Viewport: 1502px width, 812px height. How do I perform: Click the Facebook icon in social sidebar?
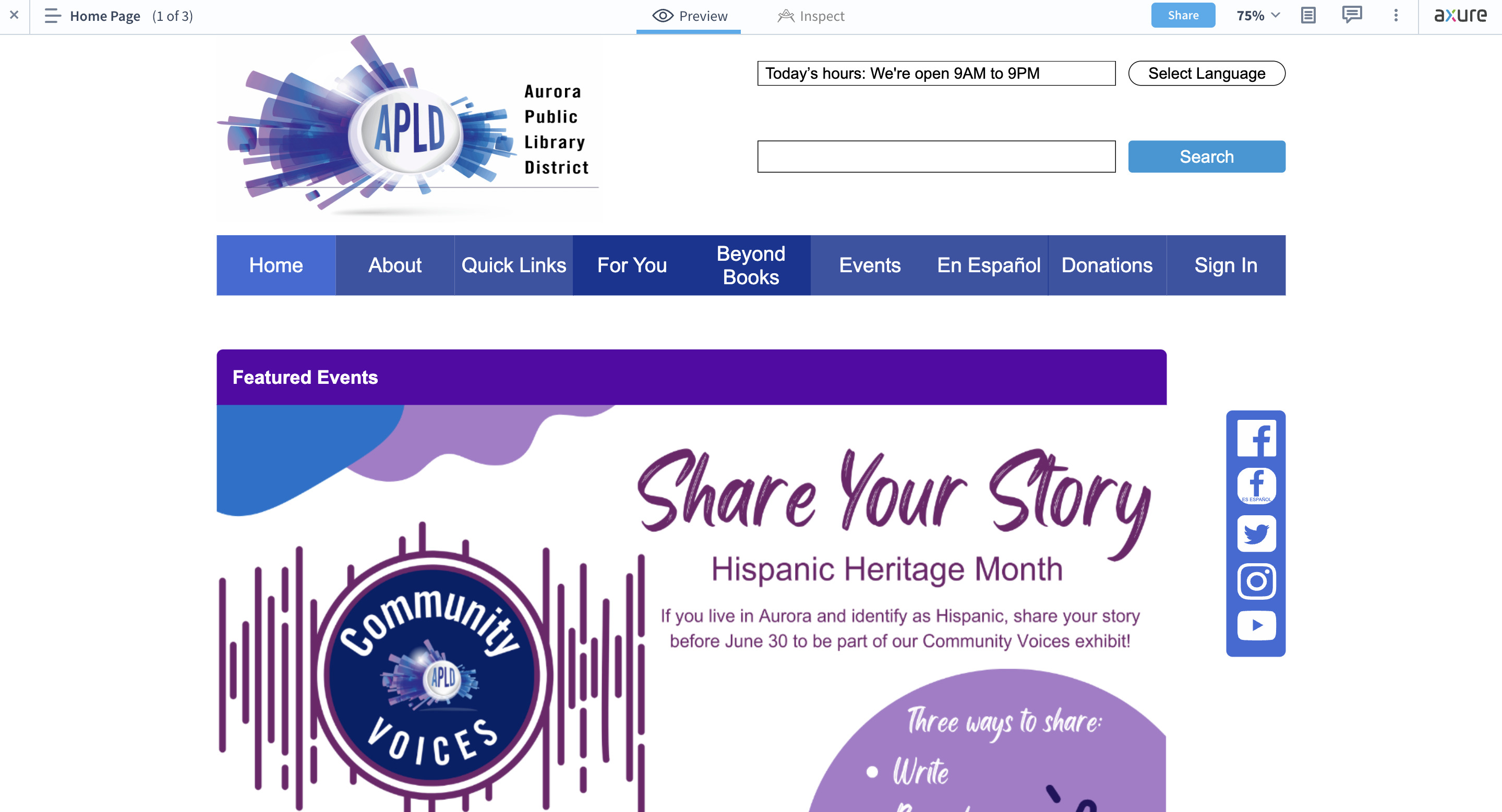coord(1255,437)
